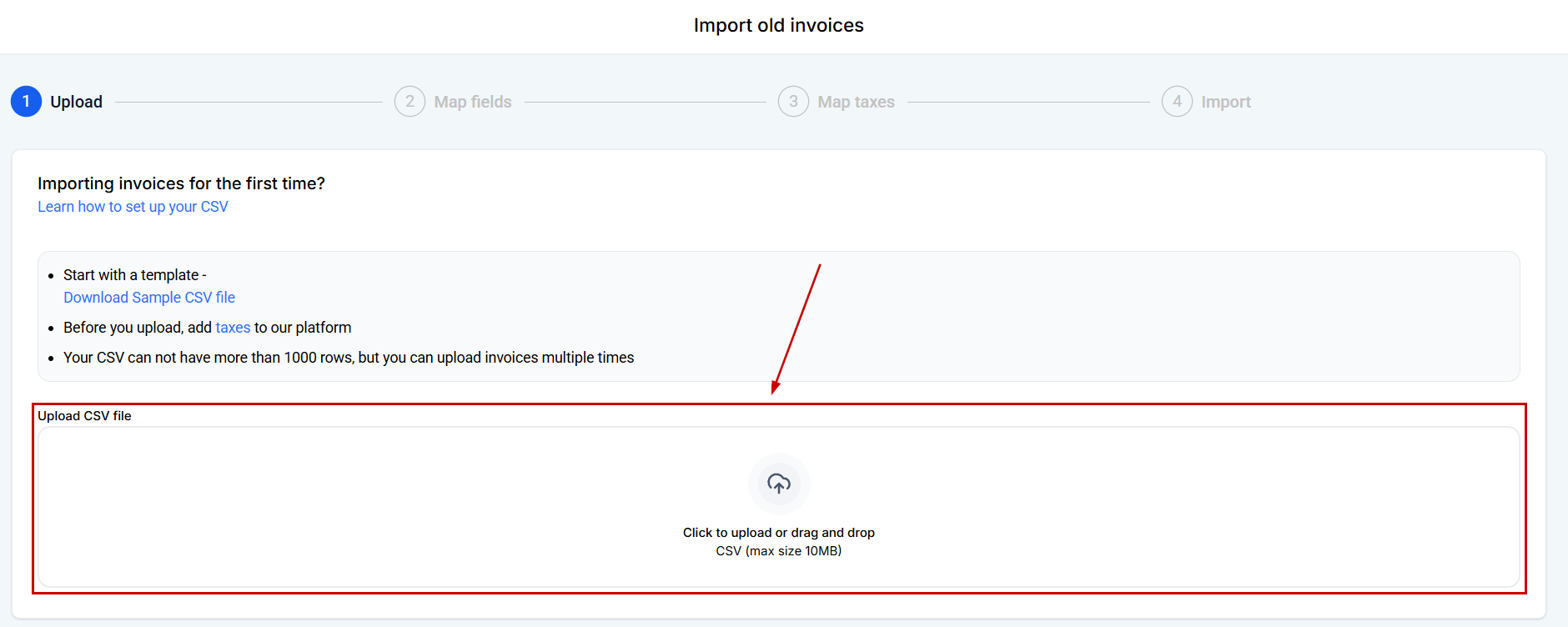Click the Importing invoices for the first time heading
This screenshot has height=627, width=1568.
181,183
